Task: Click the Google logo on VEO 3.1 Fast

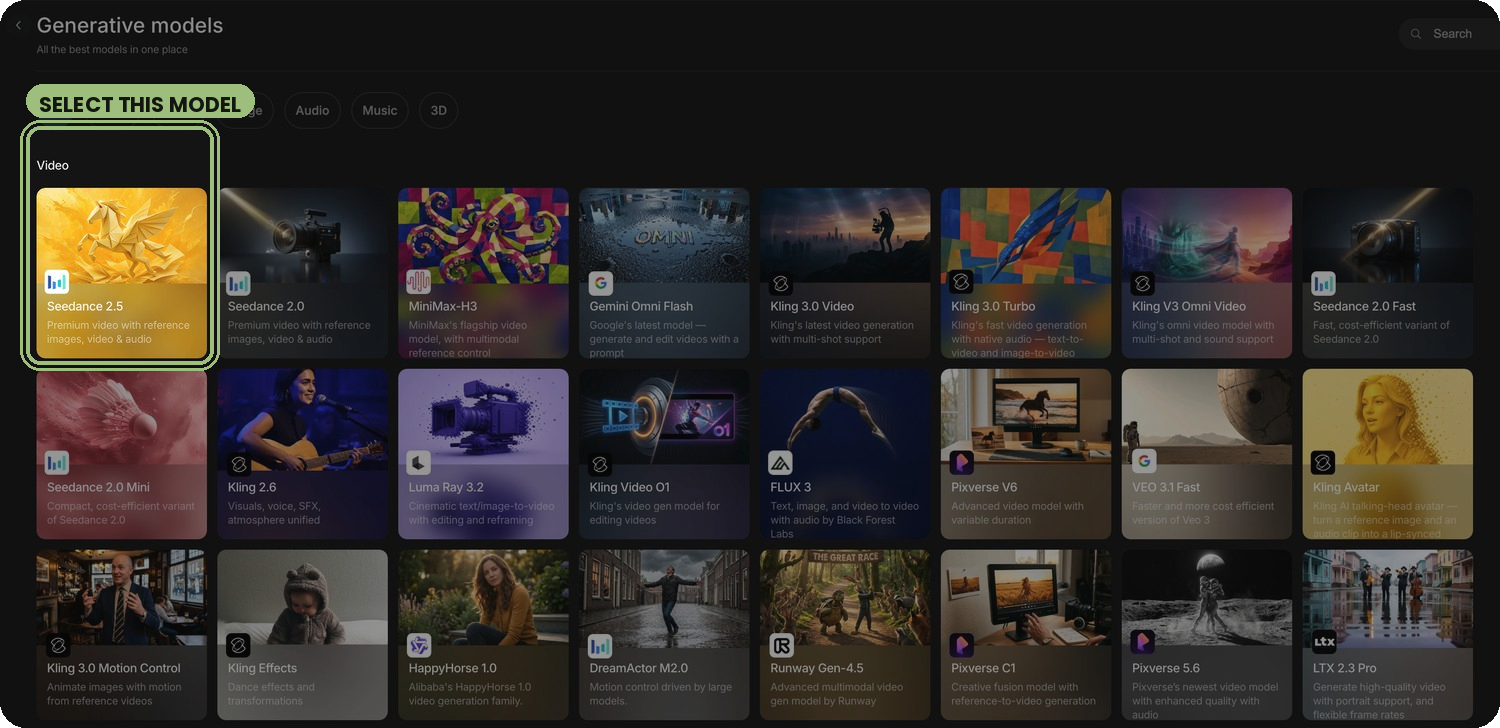Action: (x=1142, y=461)
